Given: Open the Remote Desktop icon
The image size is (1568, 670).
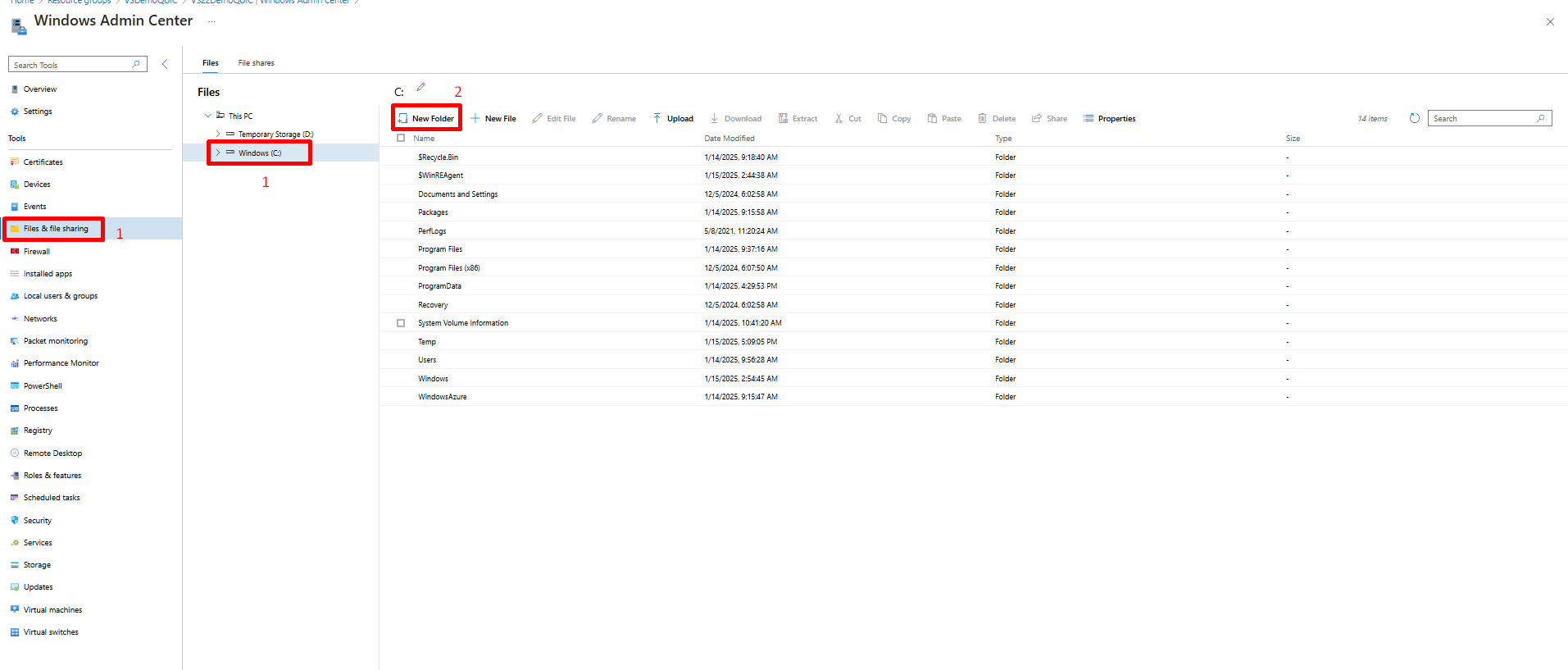Looking at the screenshot, I should (15, 453).
